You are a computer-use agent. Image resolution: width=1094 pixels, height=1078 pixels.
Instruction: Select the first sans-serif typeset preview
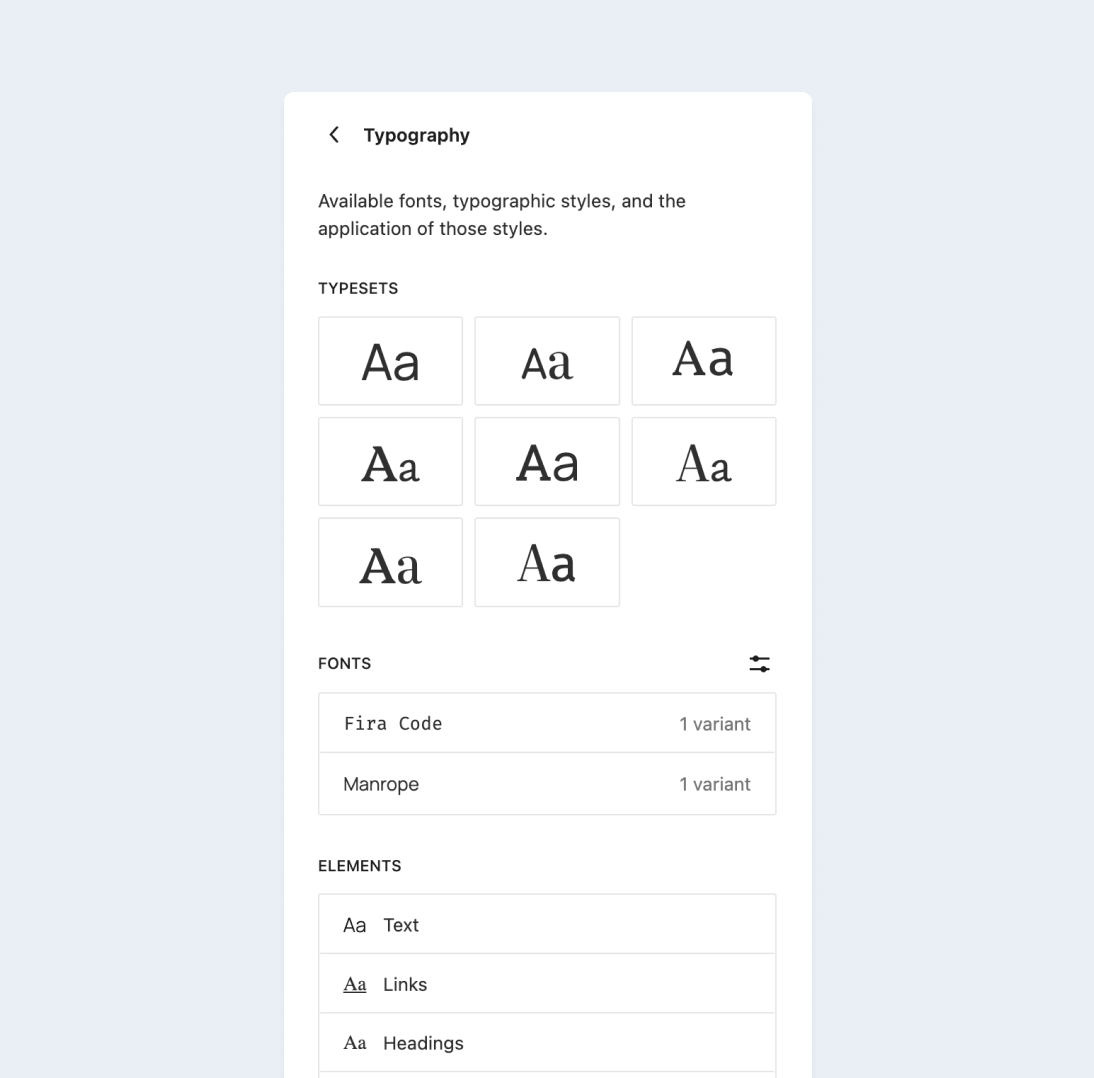coord(390,361)
